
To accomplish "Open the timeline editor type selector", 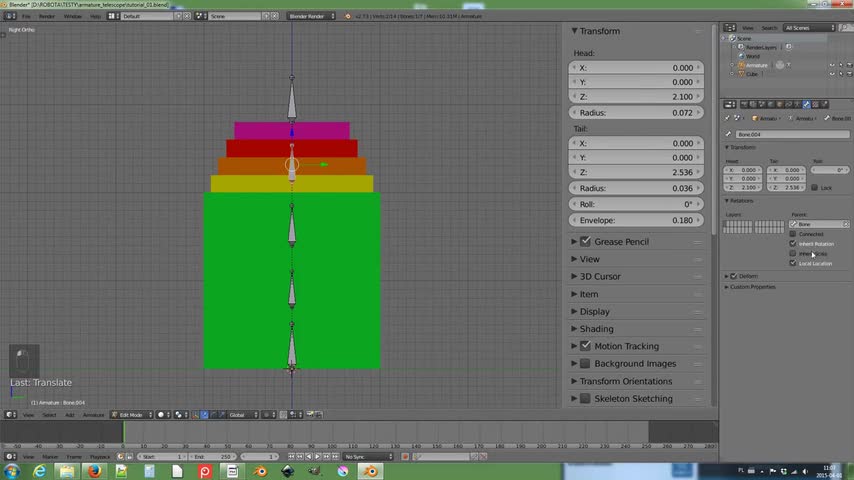I will 10,457.
